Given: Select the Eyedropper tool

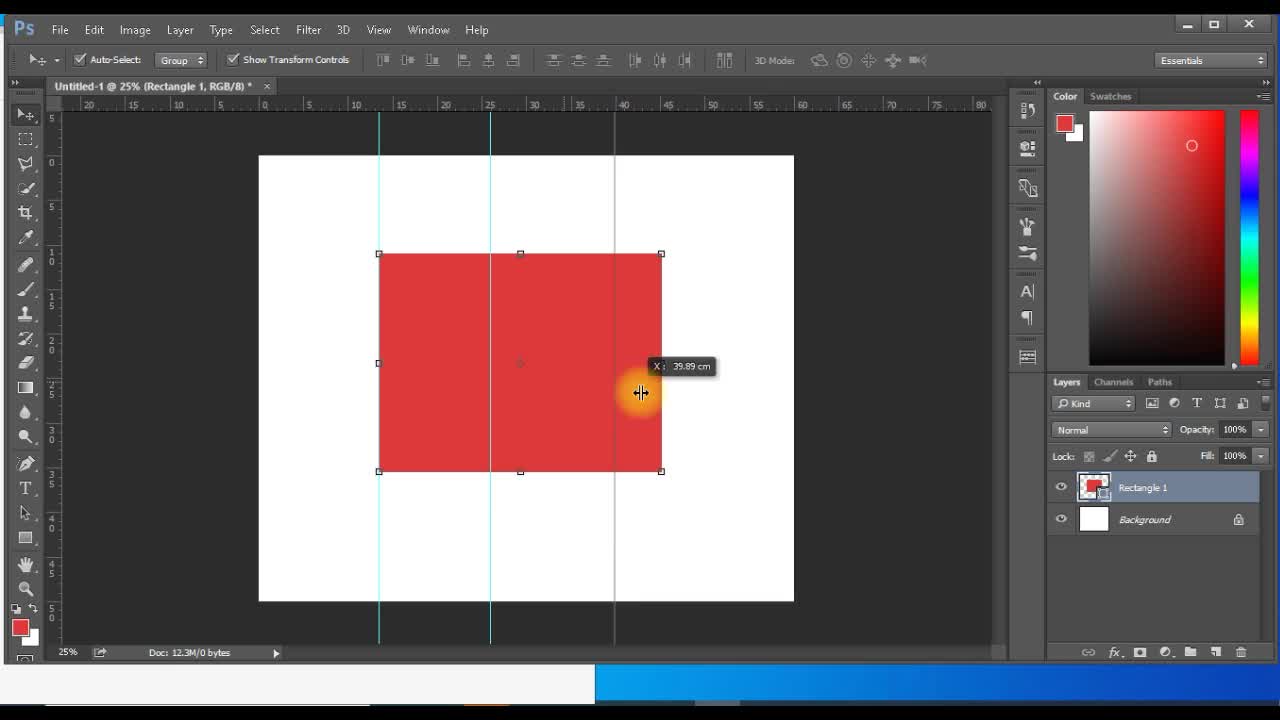Looking at the screenshot, I should click(x=26, y=237).
